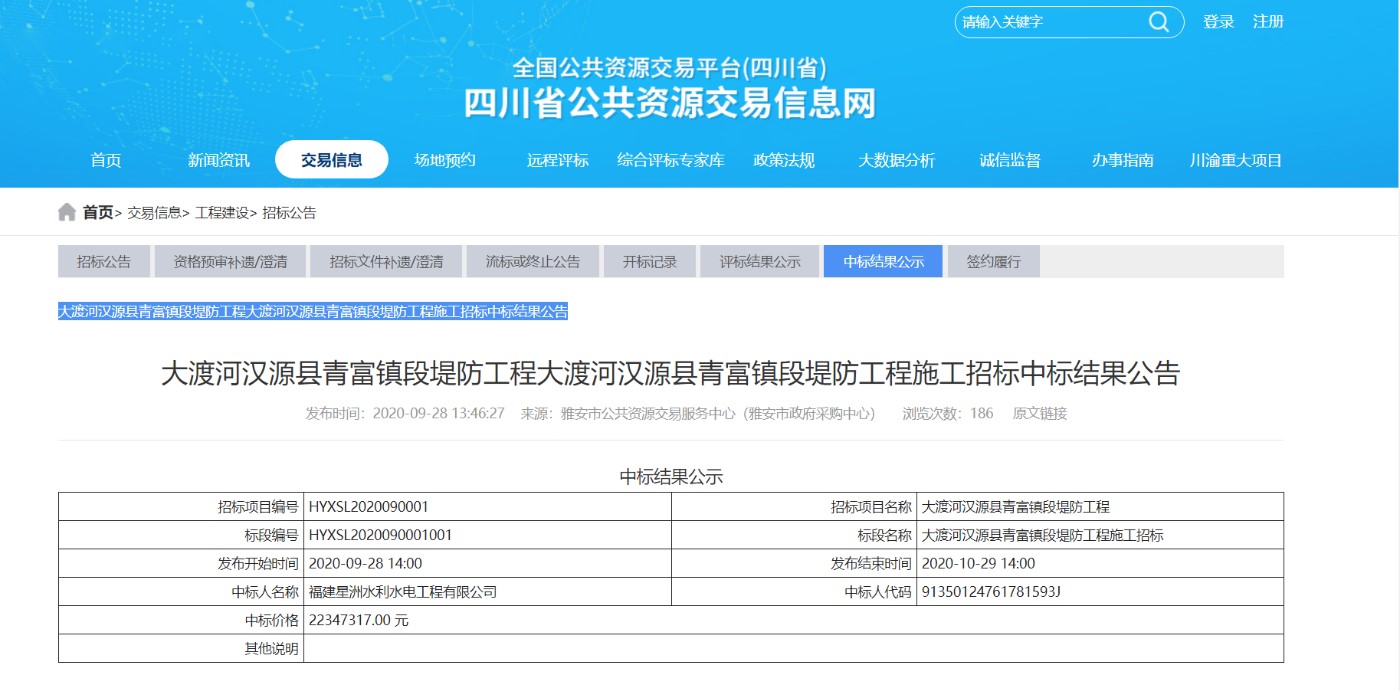The width and height of the screenshot is (1400, 691).
Task: Click the 原文链接 source link
Action: pyautogui.click(x=1040, y=413)
